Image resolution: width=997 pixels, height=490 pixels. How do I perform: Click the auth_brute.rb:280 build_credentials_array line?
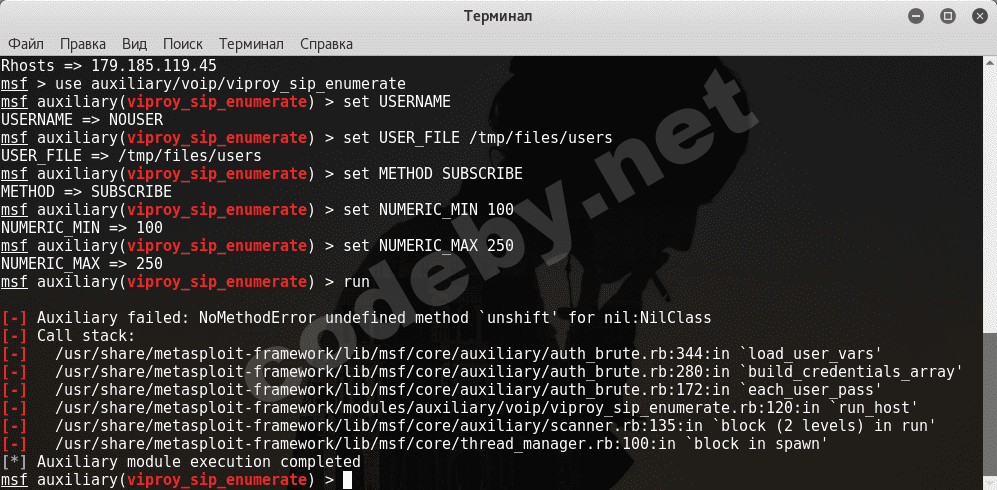tap(483, 371)
